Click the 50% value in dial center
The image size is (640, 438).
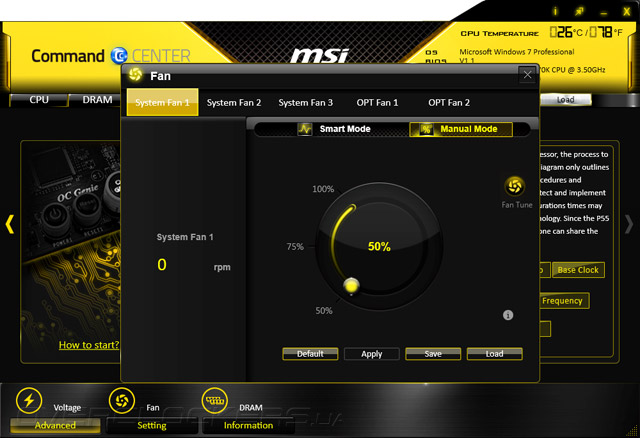coord(379,247)
